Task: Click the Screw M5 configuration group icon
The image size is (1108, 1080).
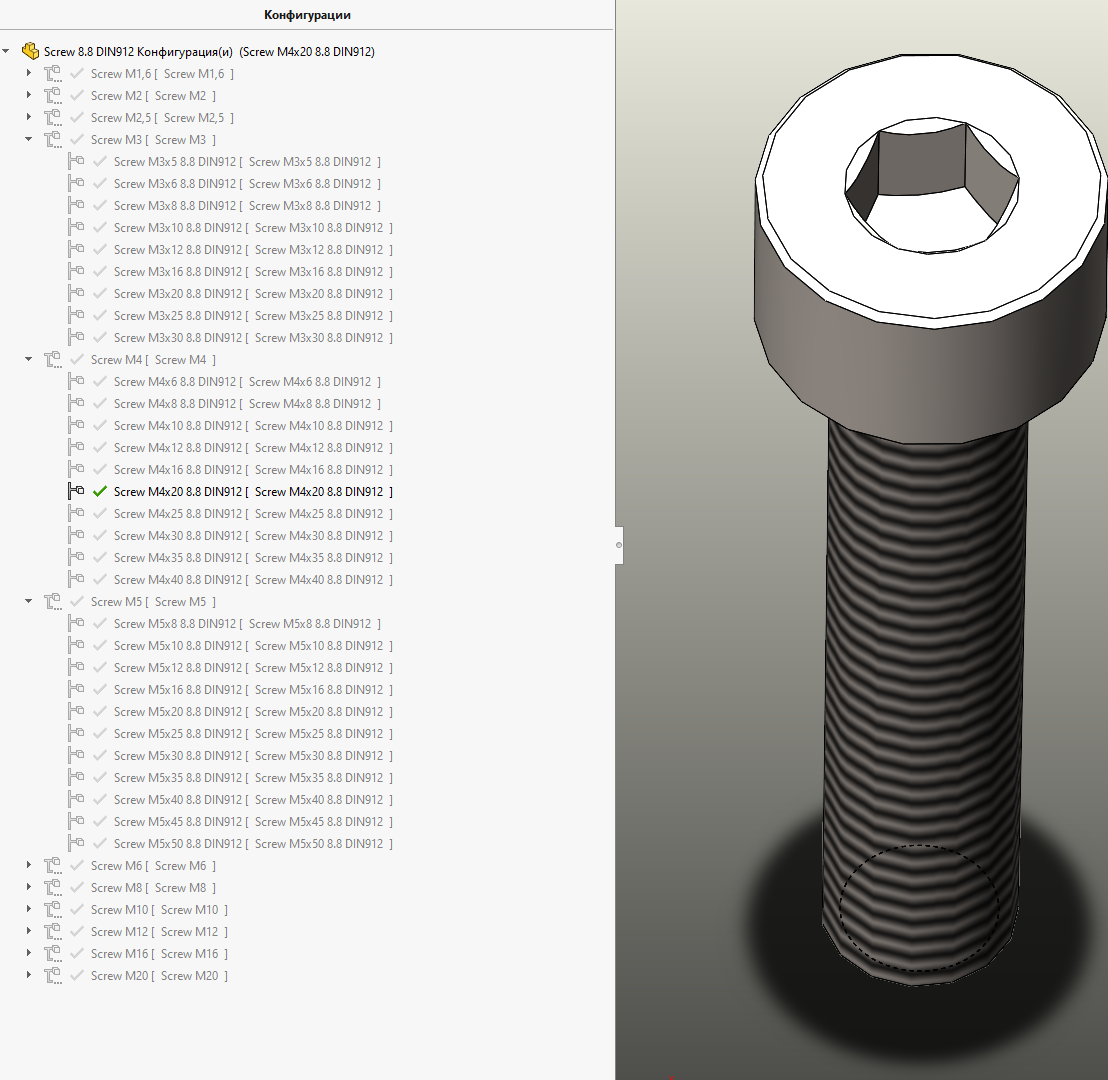Action: pyautogui.click(x=53, y=602)
